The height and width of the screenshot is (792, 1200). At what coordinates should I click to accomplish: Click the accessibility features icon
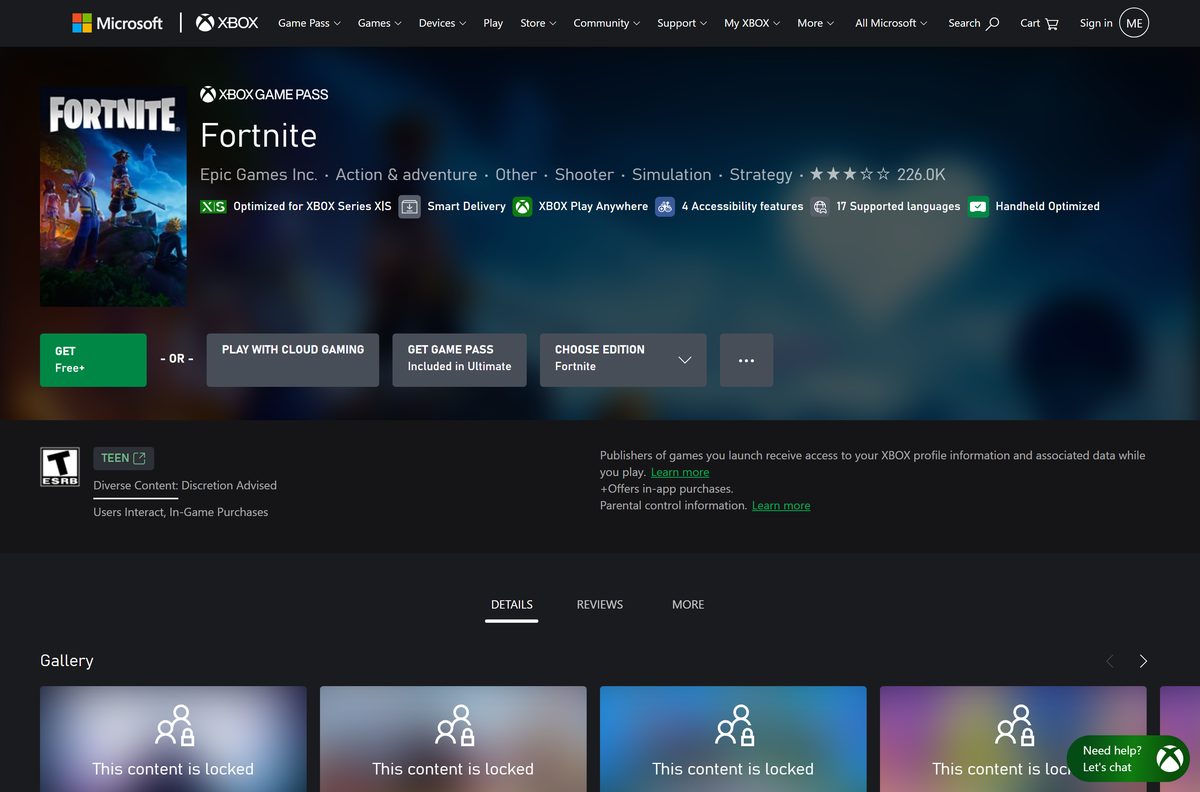665,206
